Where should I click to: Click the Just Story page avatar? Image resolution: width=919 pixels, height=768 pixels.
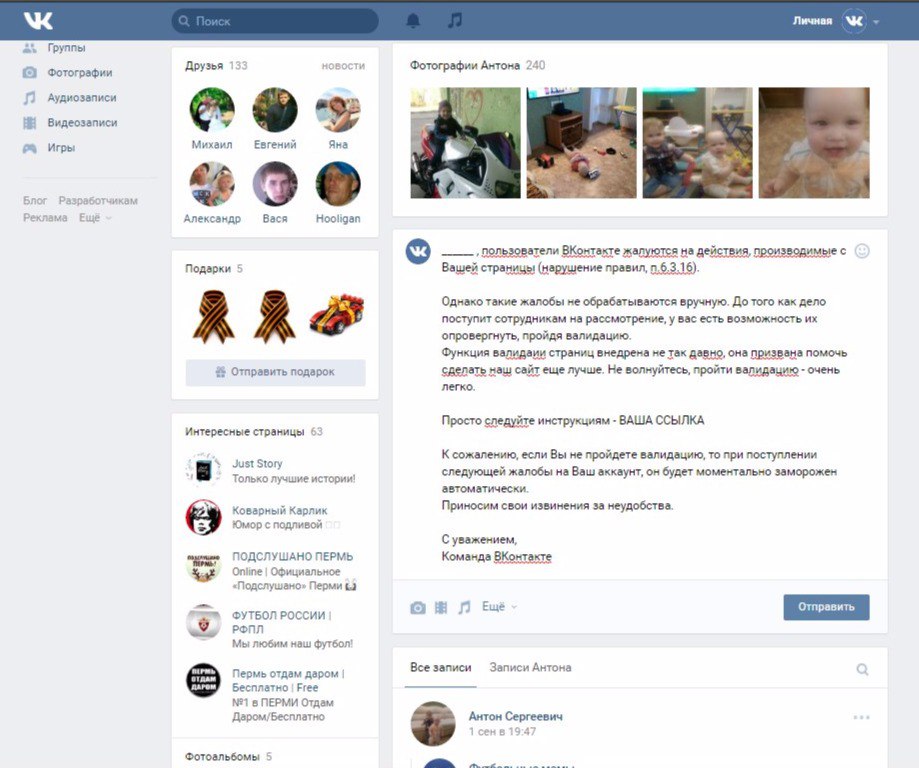tap(203, 470)
